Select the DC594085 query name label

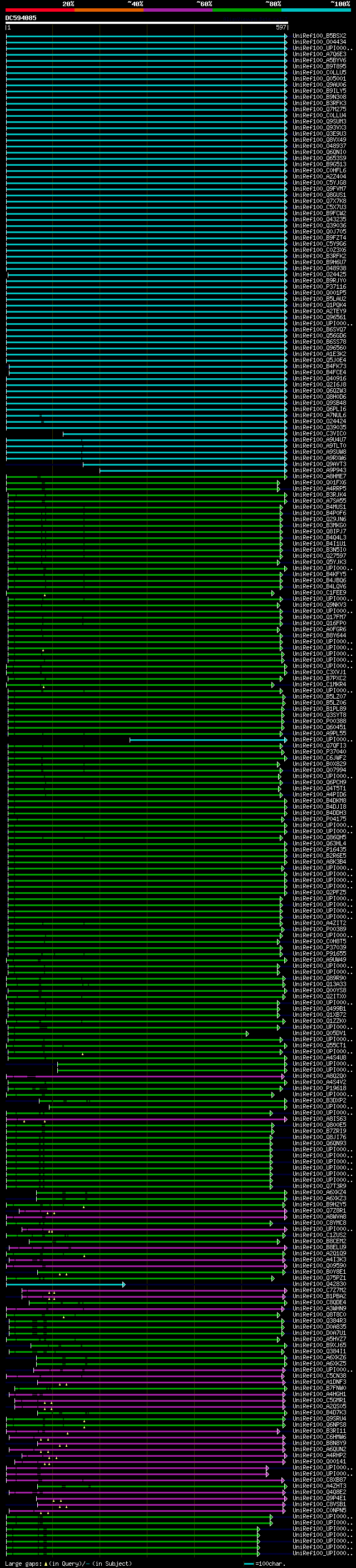[x=21, y=18]
